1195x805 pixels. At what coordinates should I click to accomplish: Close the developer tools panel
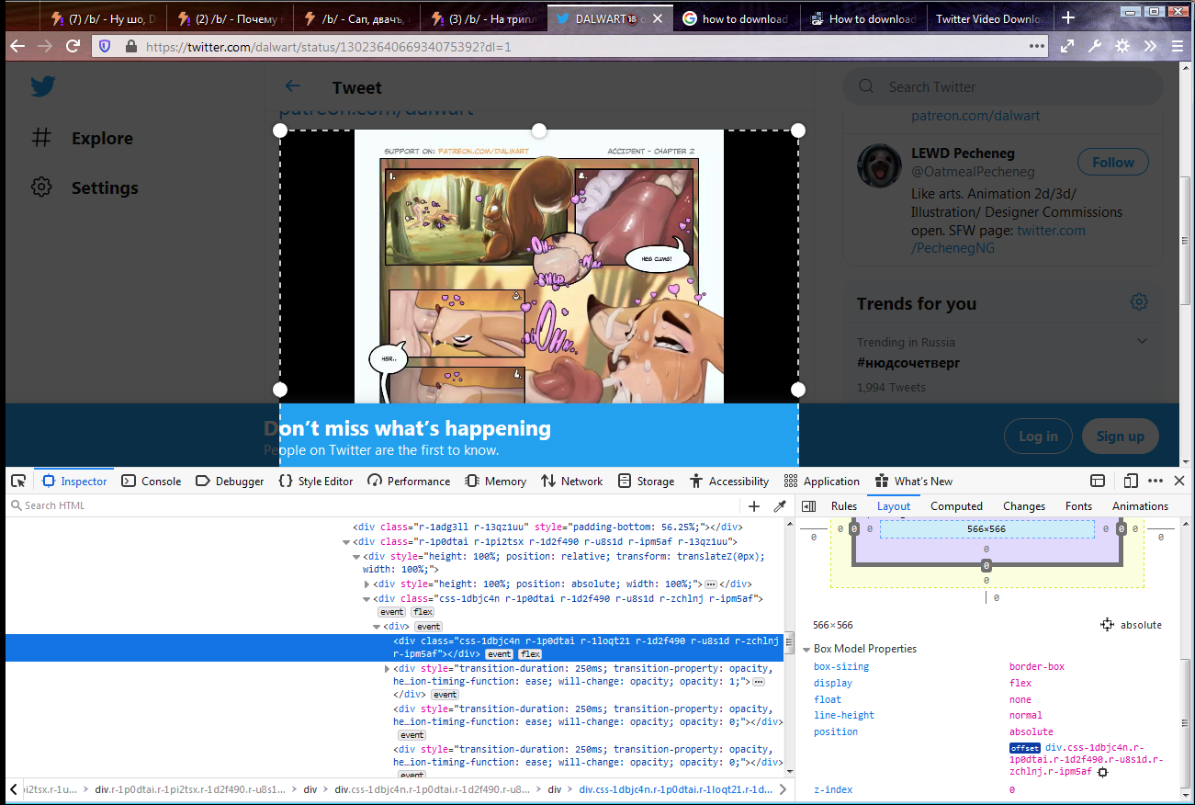pos(1179,481)
